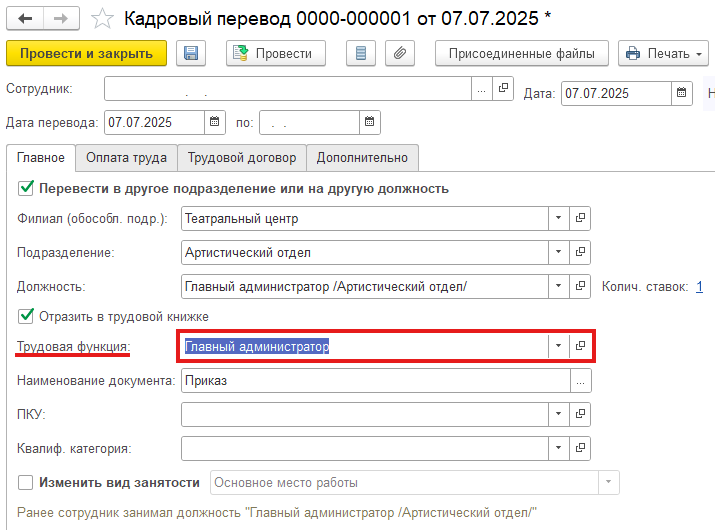Go forward with the right arrow button
This screenshot has height=530, width=715.
point(61,19)
